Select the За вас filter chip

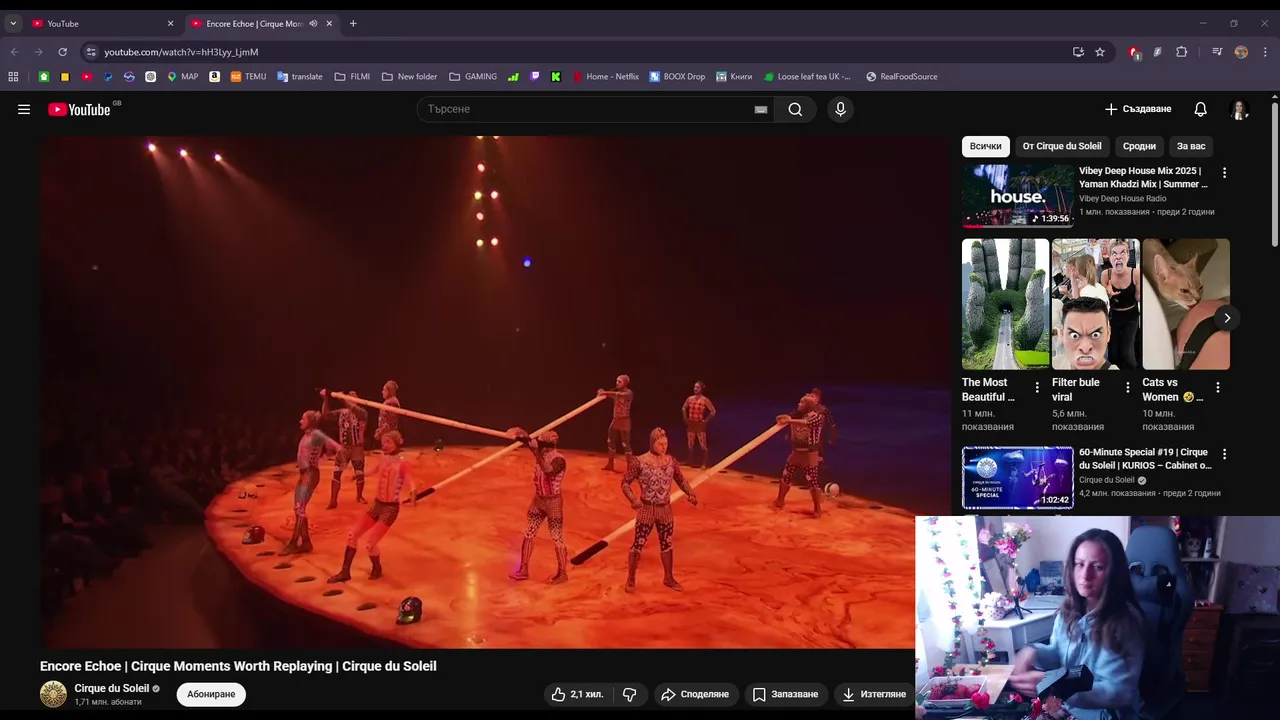(x=1191, y=146)
